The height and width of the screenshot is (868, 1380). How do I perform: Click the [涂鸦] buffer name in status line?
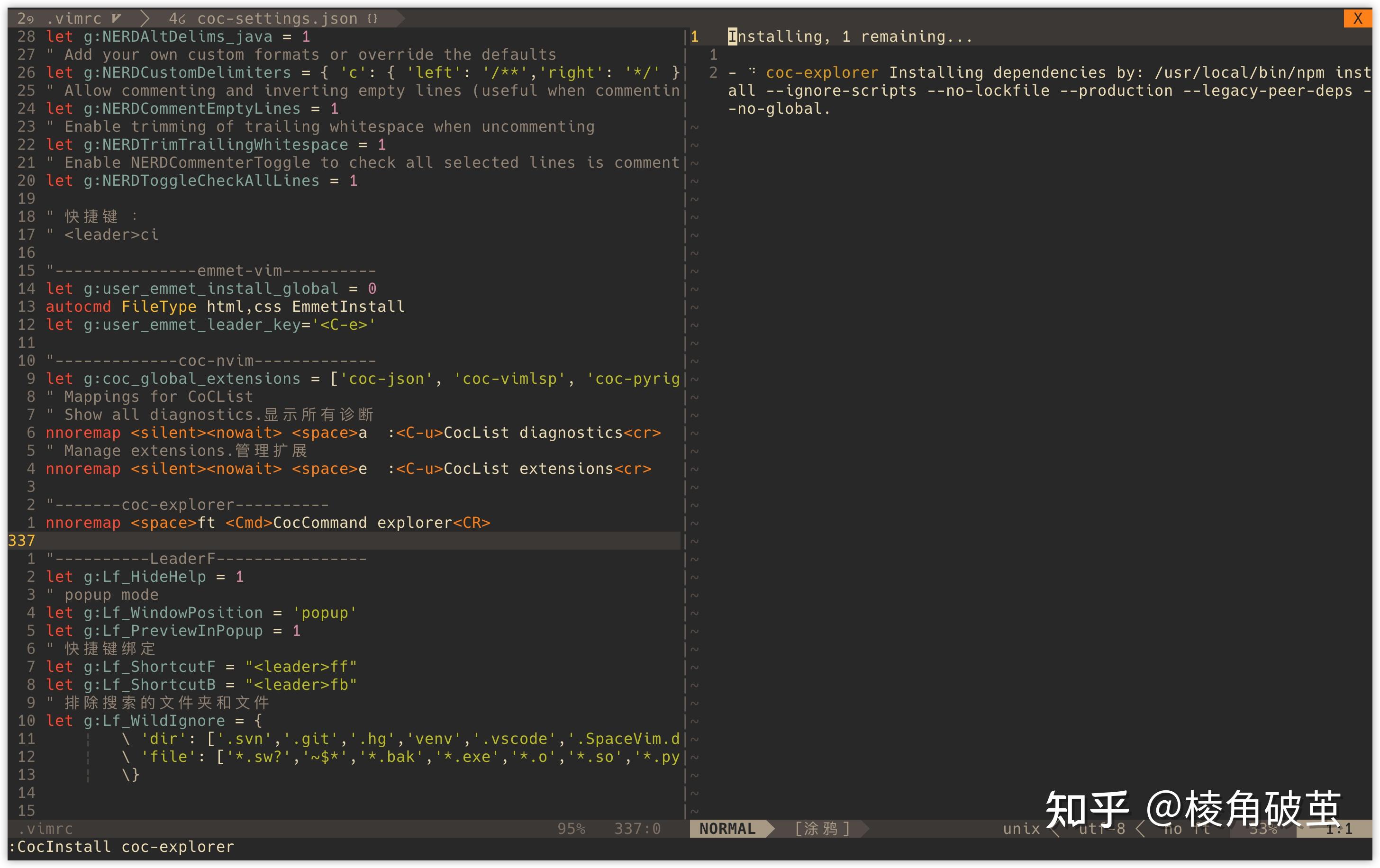coord(822,829)
